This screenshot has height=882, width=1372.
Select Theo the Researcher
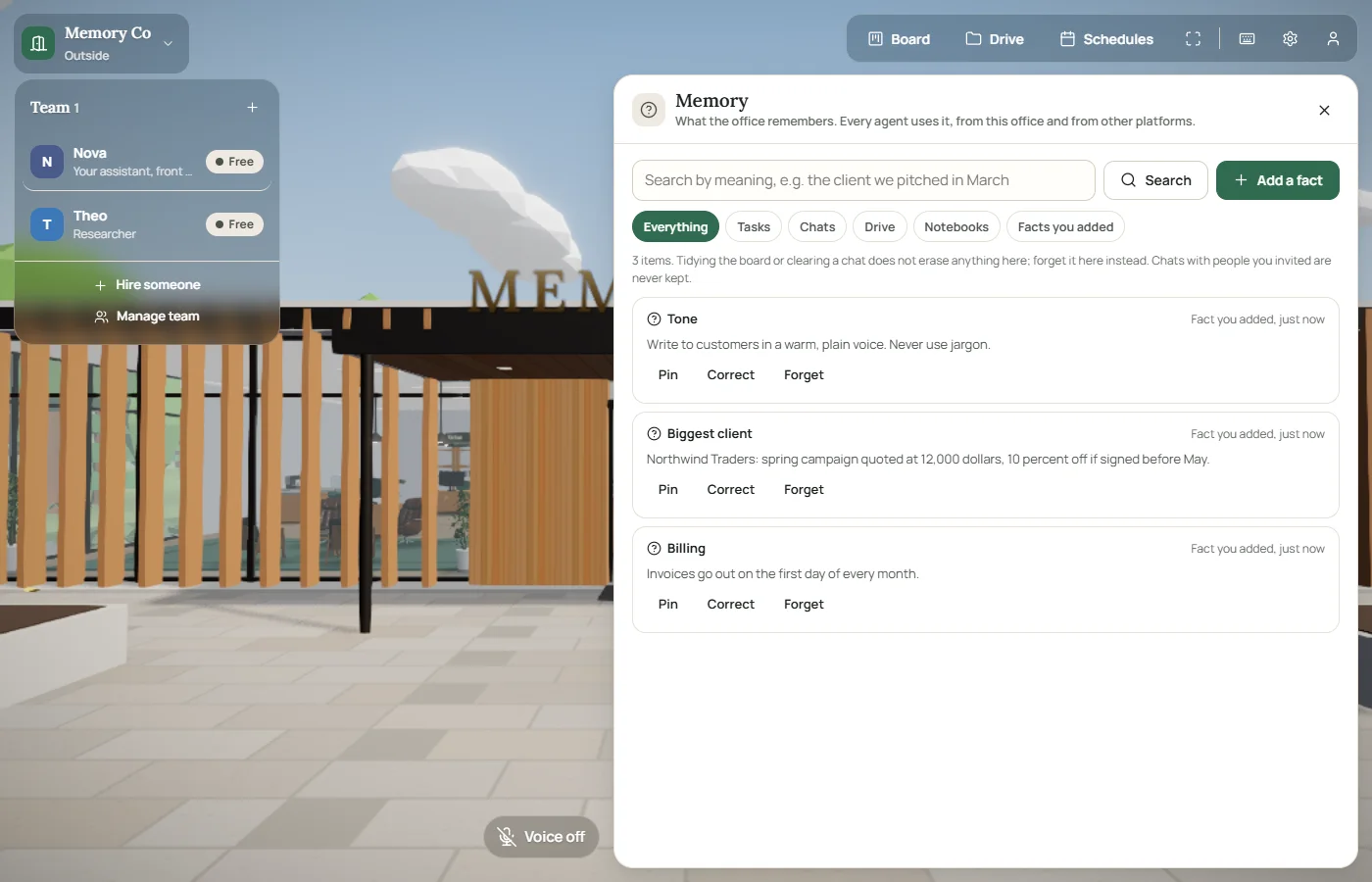click(147, 224)
